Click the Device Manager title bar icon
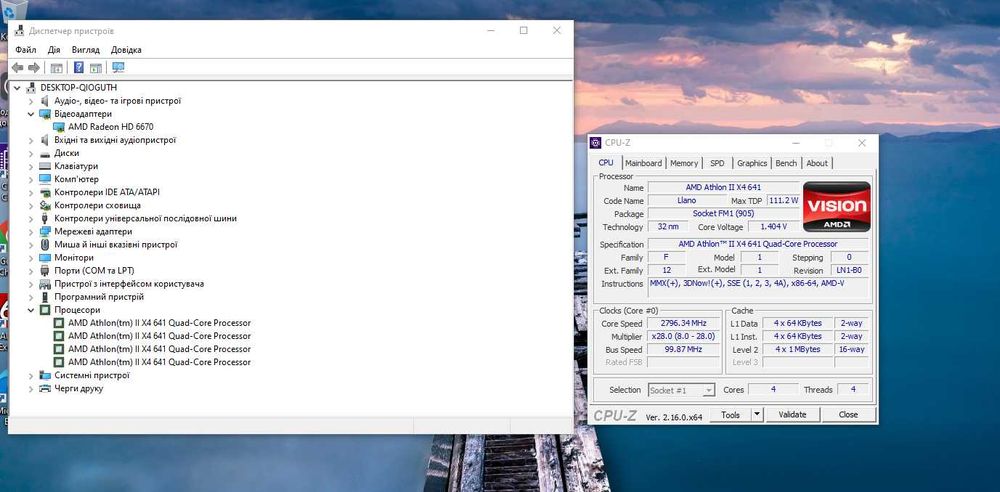The height and width of the screenshot is (492, 1000). point(20,31)
